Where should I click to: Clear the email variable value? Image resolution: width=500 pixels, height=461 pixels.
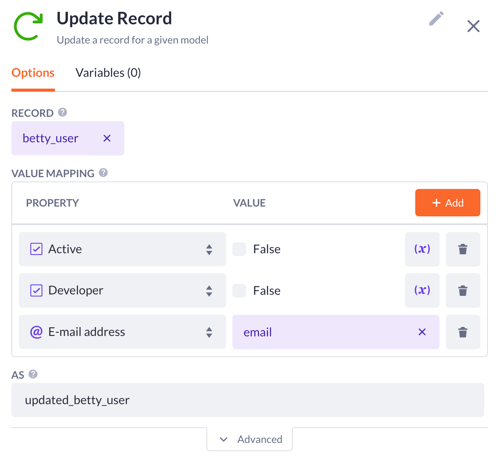pyautogui.click(x=422, y=332)
